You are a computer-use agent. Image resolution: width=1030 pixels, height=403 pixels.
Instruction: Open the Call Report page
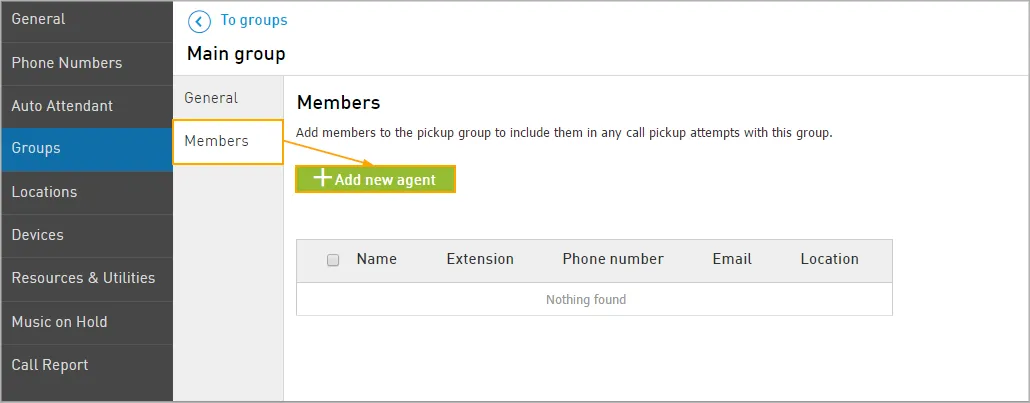pyautogui.click(x=87, y=366)
